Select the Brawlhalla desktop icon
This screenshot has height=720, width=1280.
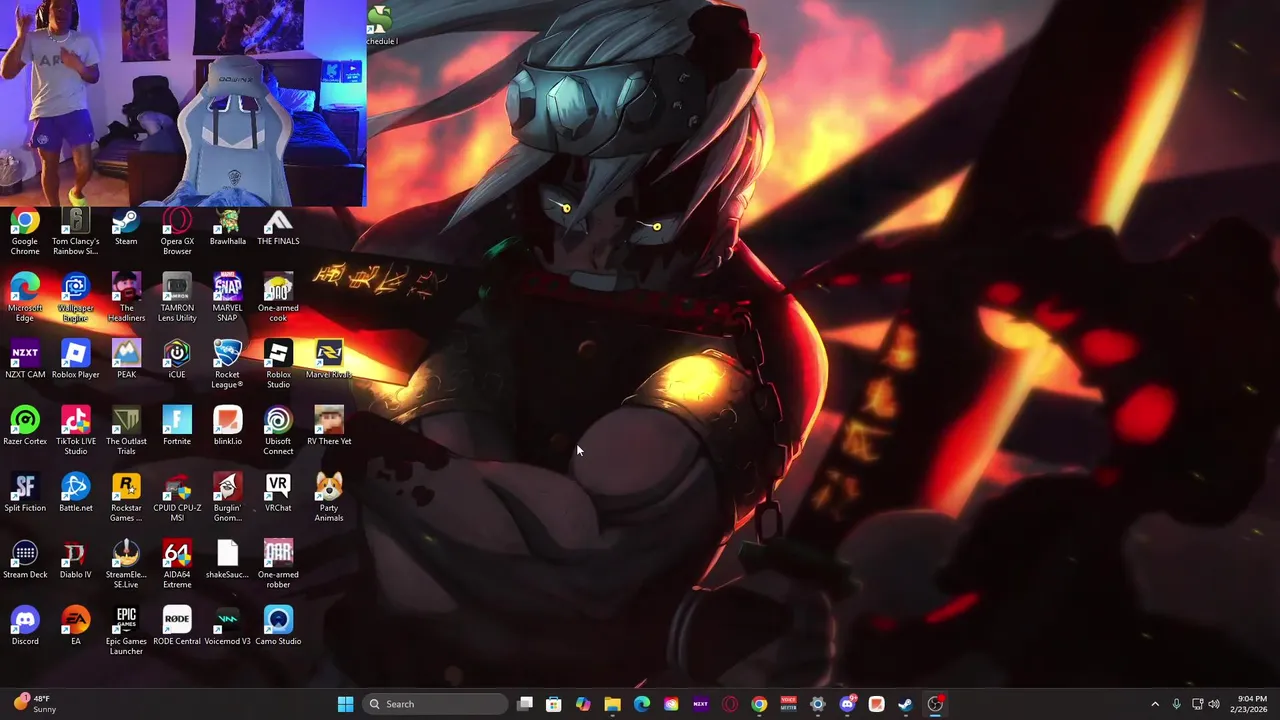[228, 226]
